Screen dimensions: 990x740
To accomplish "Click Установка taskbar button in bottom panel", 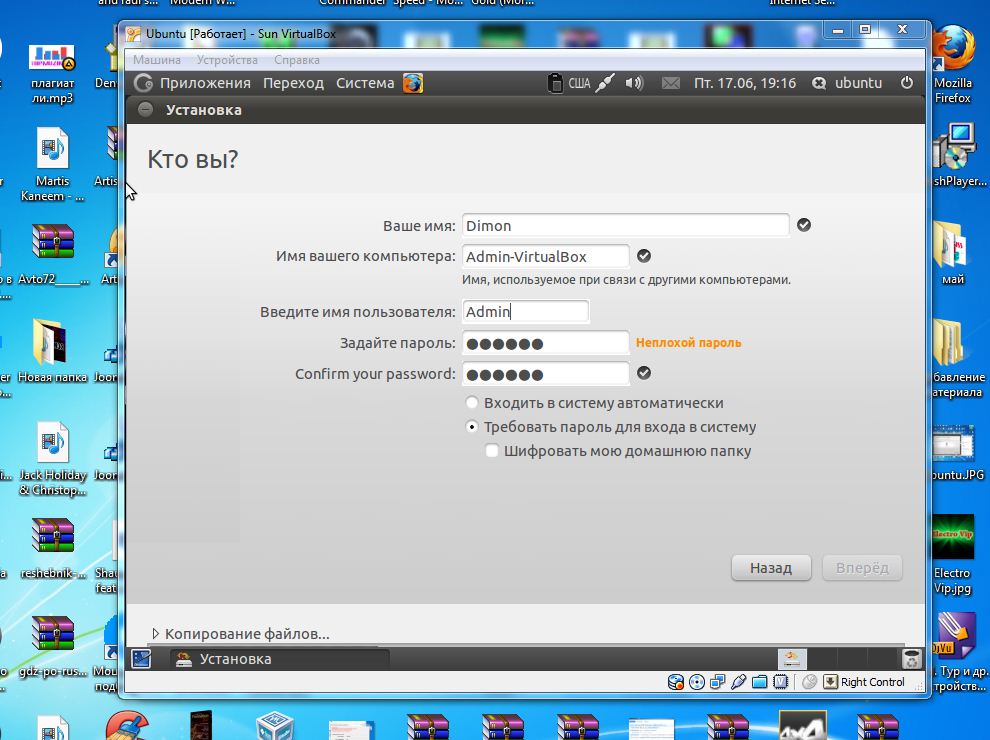I will 280,659.
